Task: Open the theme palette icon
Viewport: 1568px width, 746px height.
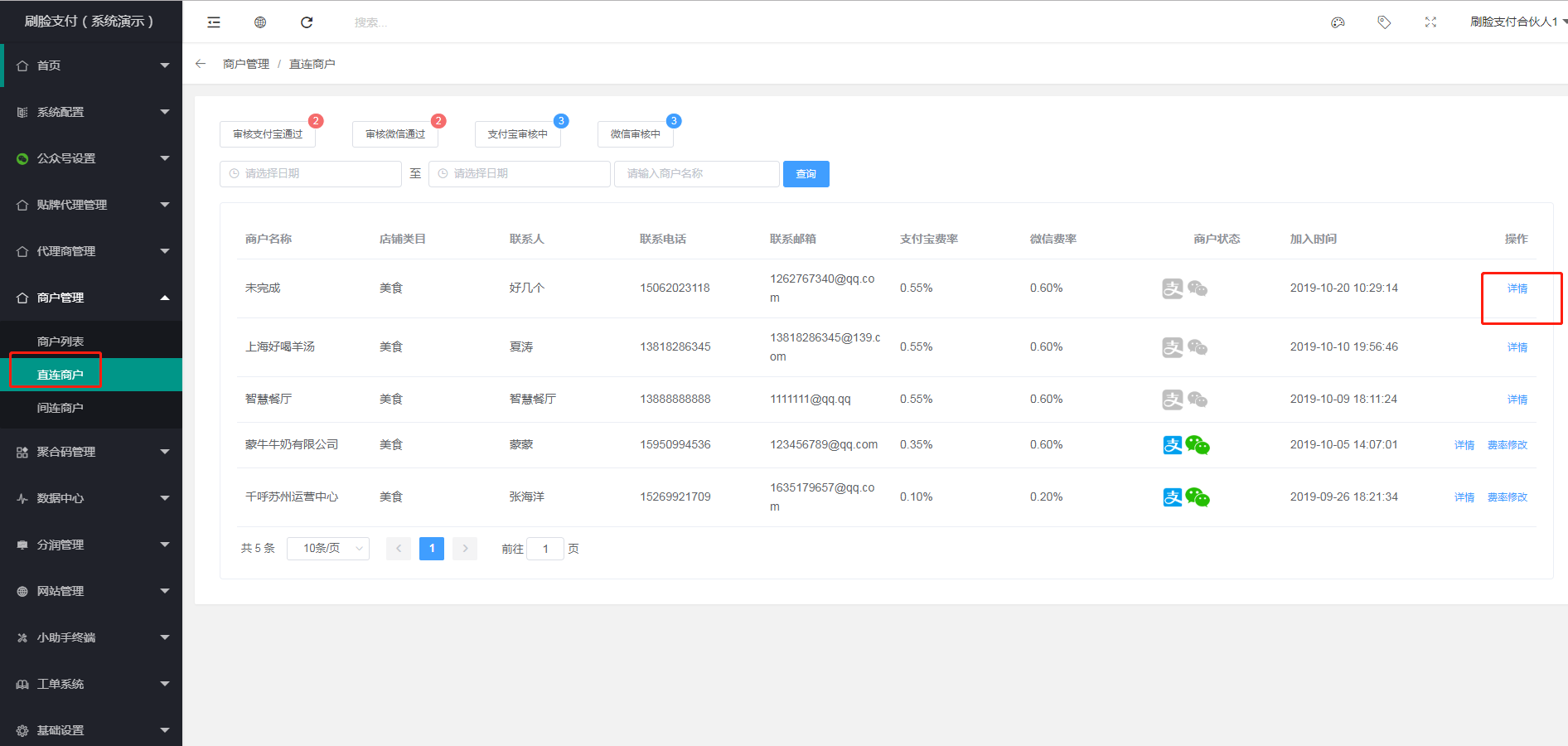Action: 1338,22
